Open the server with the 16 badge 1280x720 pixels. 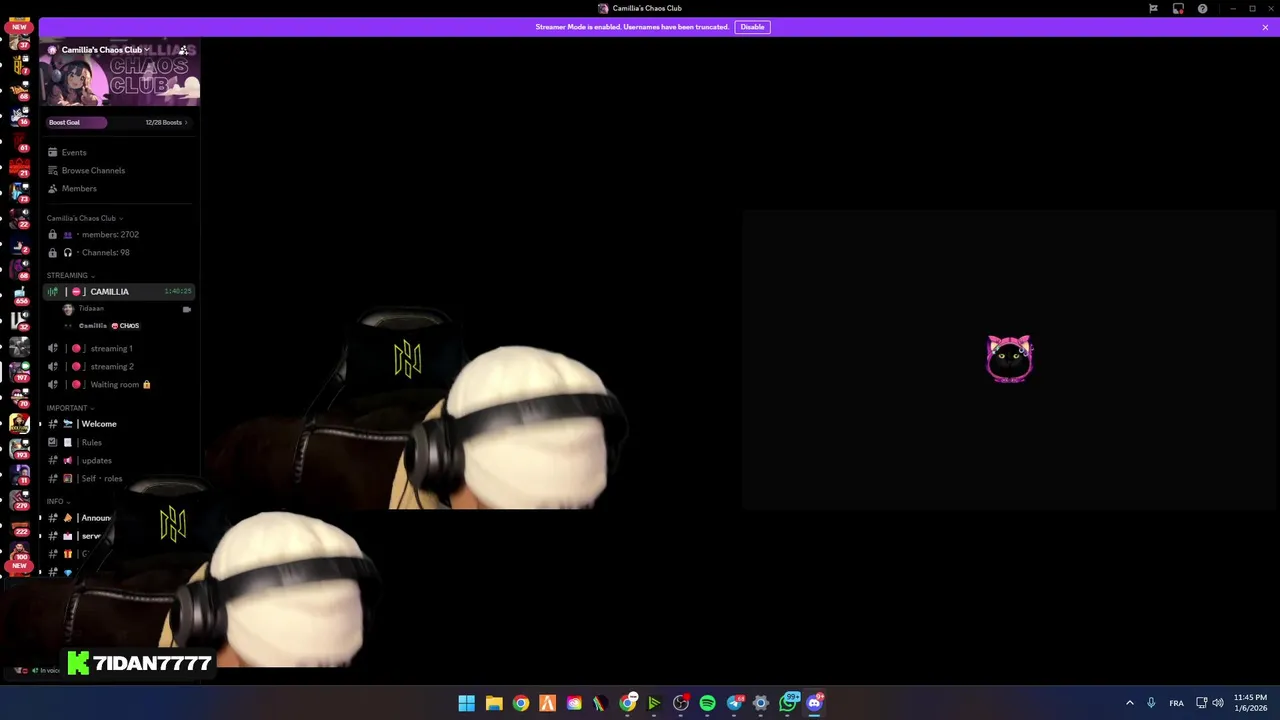(19, 115)
